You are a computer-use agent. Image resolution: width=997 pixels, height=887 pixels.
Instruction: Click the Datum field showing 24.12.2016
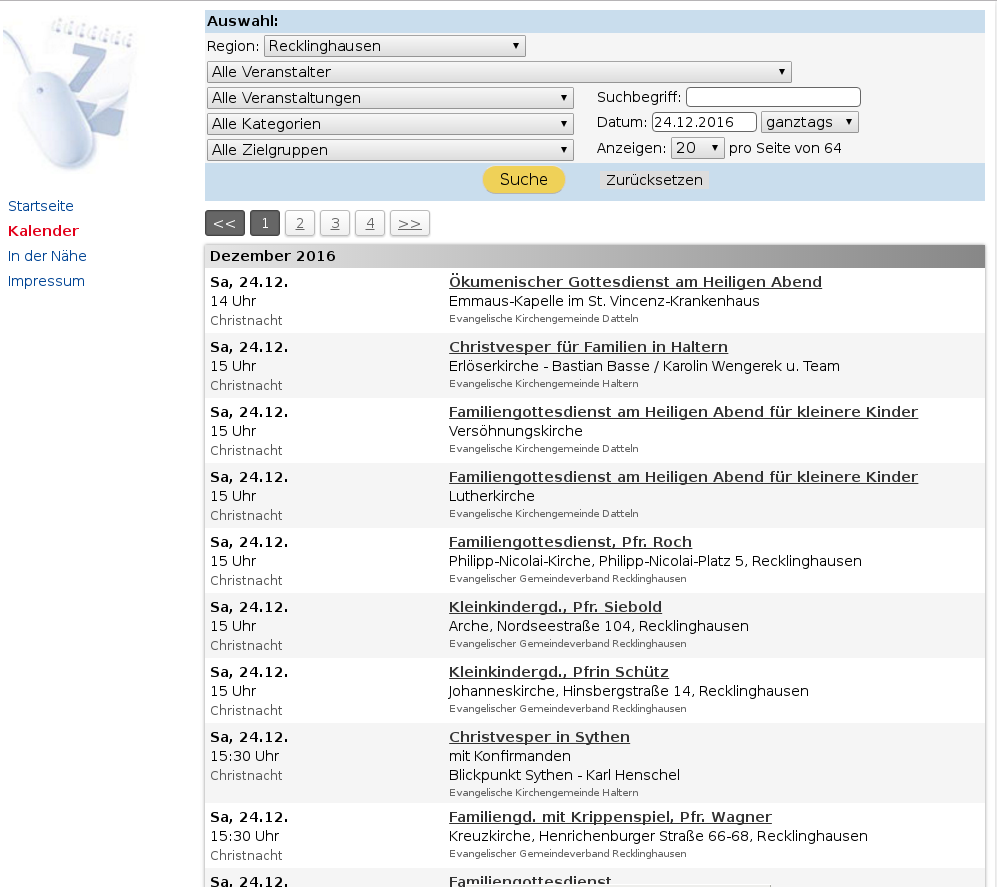point(704,122)
